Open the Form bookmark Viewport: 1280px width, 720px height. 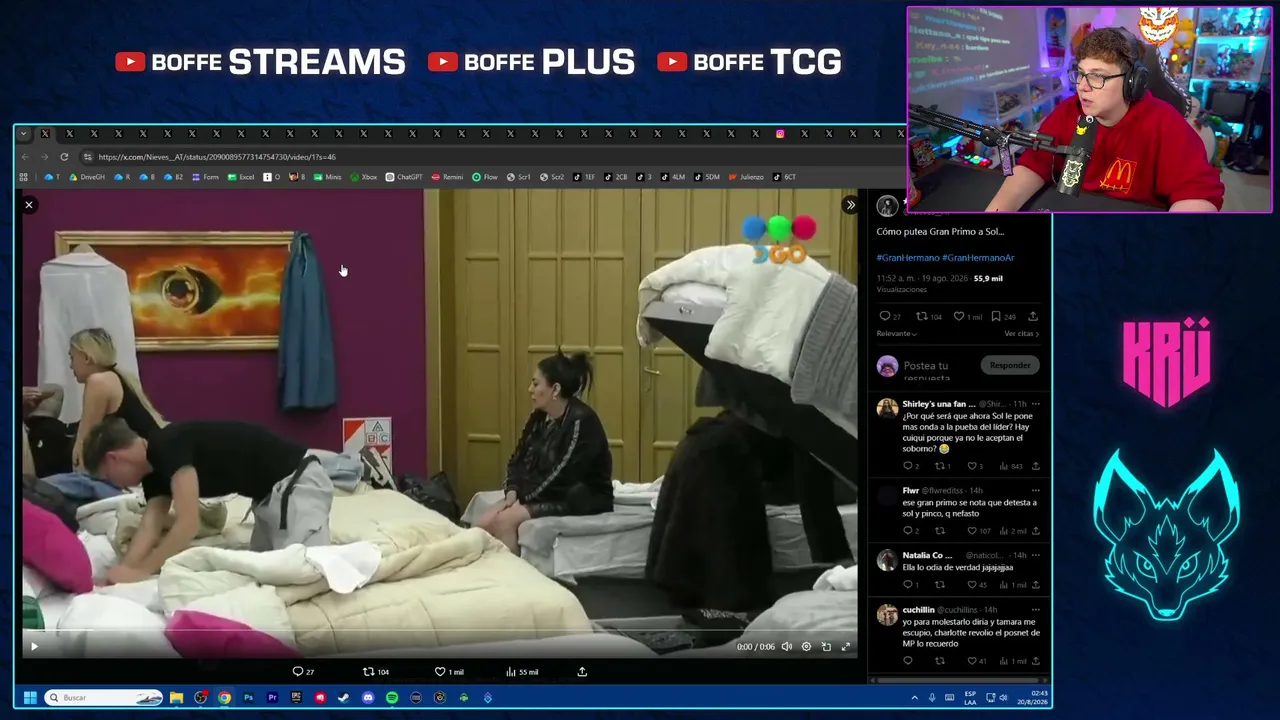click(205, 177)
